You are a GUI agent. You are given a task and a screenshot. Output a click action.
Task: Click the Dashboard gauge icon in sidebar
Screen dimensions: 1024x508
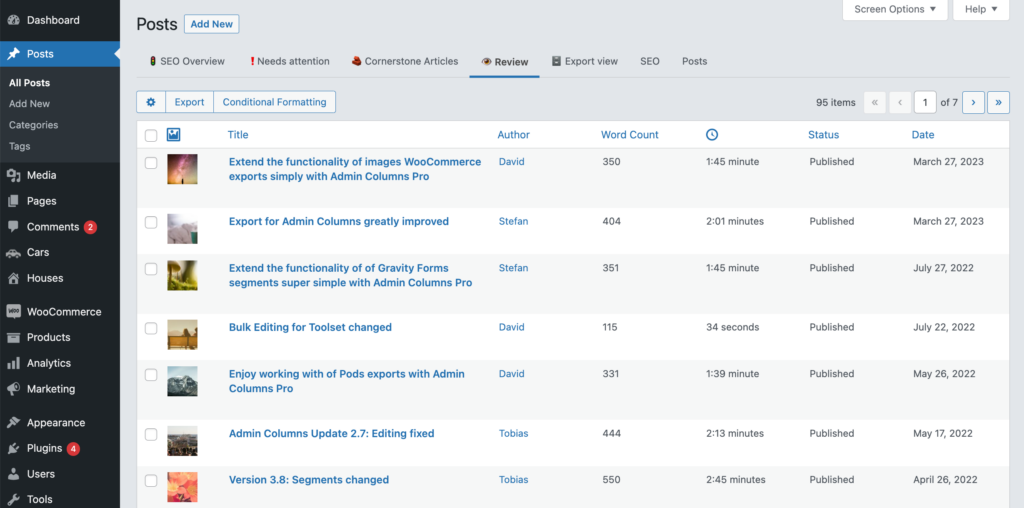(x=13, y=20)
